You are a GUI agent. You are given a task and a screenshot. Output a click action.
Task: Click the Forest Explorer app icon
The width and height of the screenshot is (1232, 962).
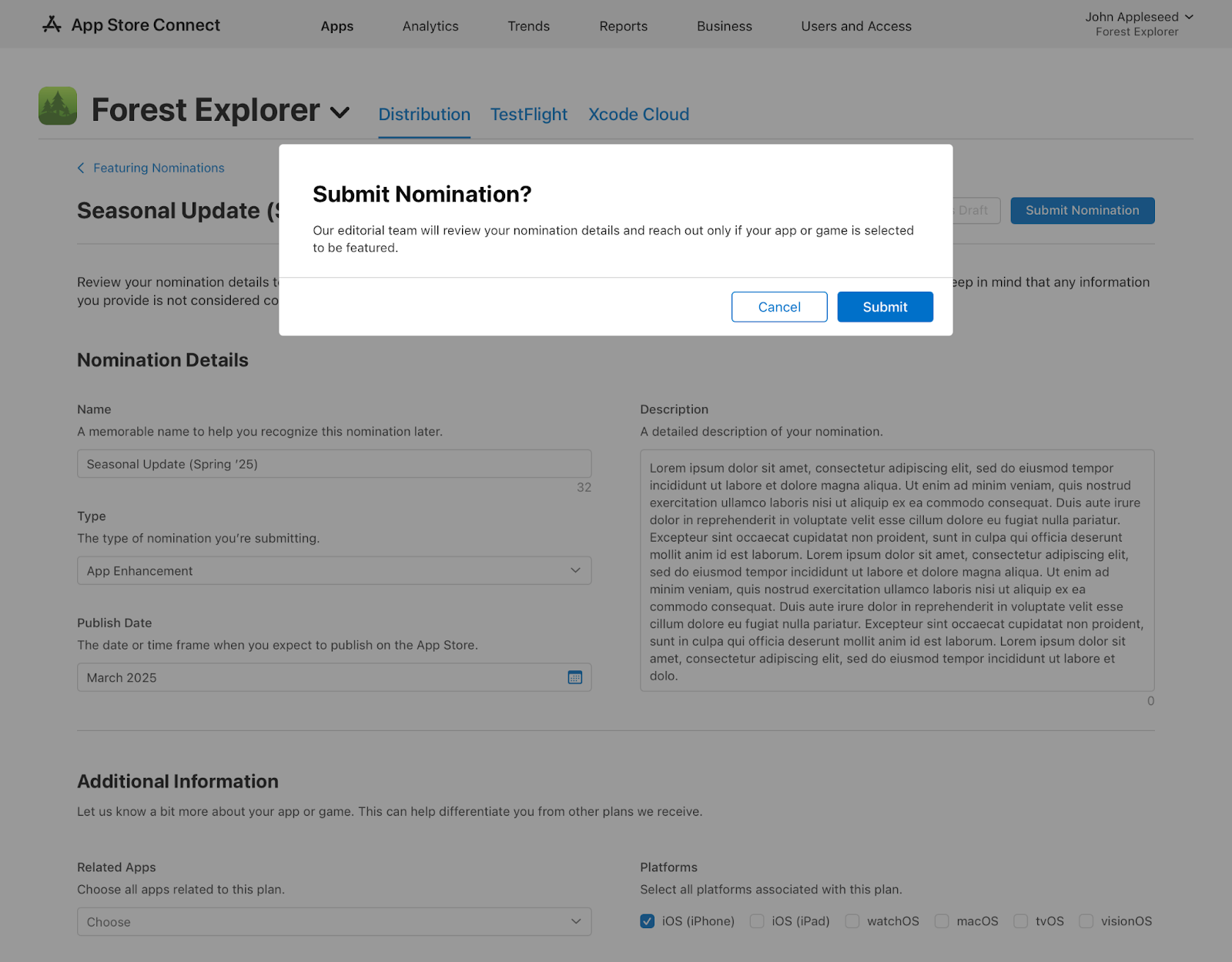[58, 106]
